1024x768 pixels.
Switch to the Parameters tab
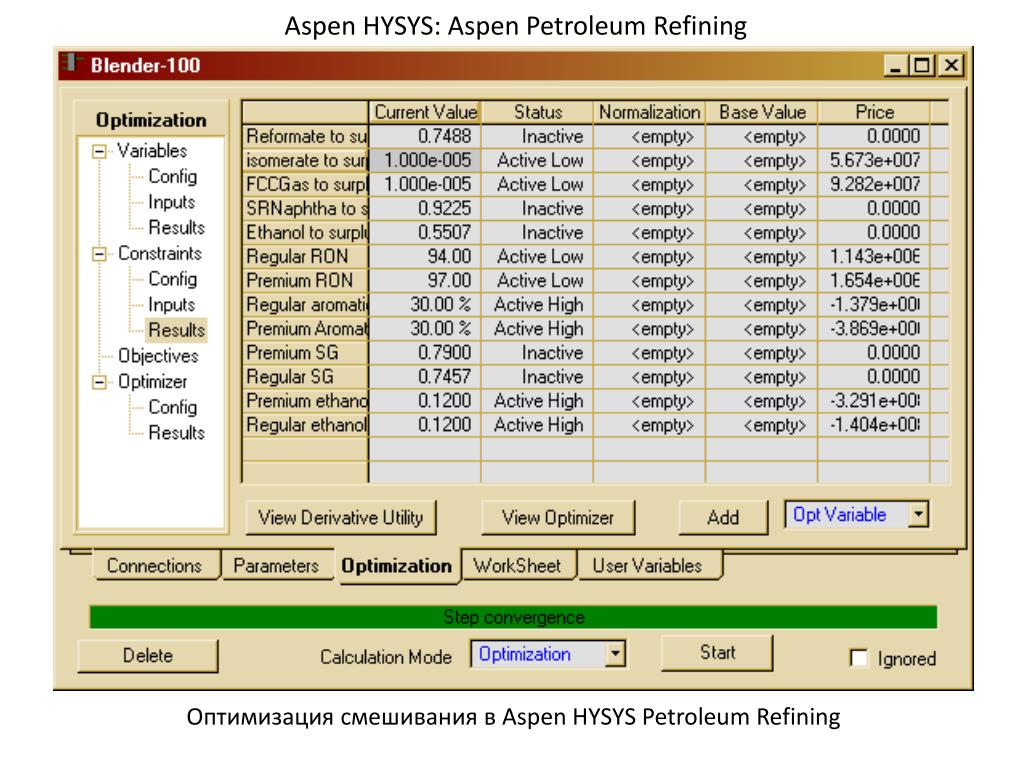point(276,566)
